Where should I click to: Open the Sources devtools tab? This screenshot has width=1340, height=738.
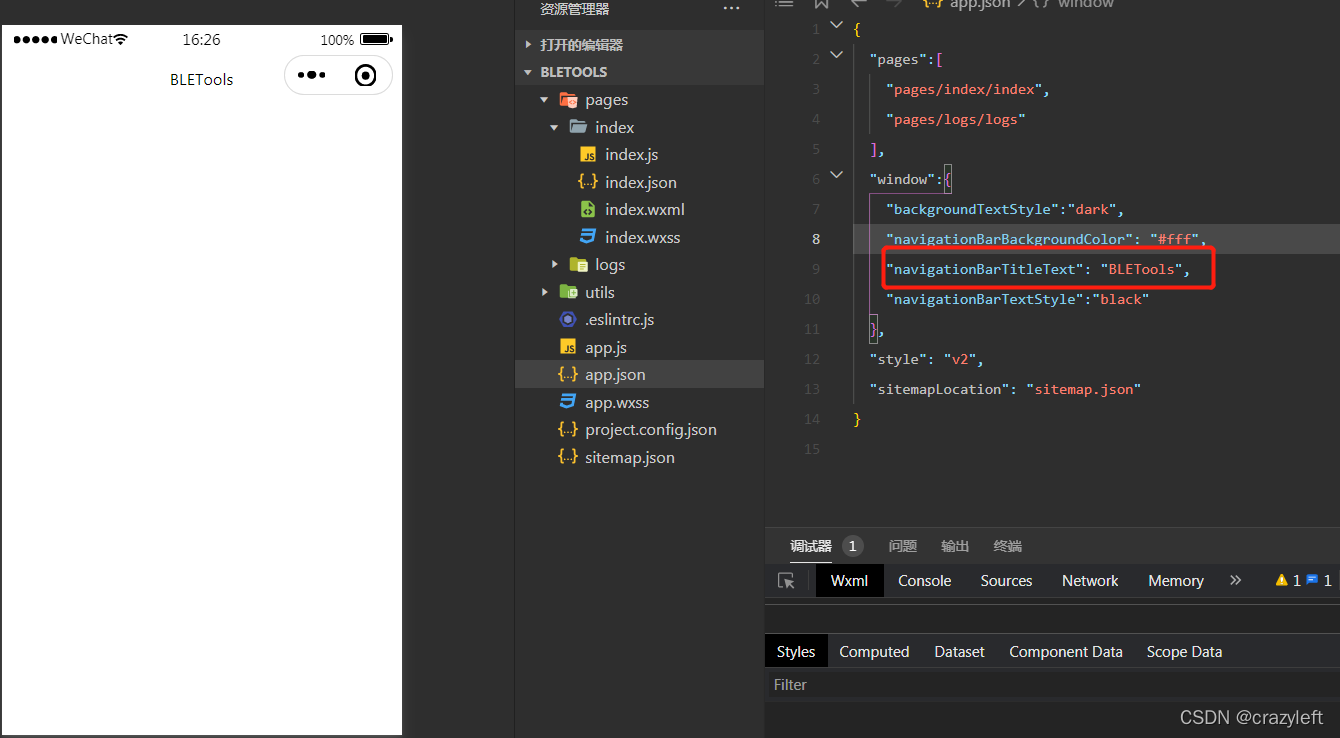1006,581
